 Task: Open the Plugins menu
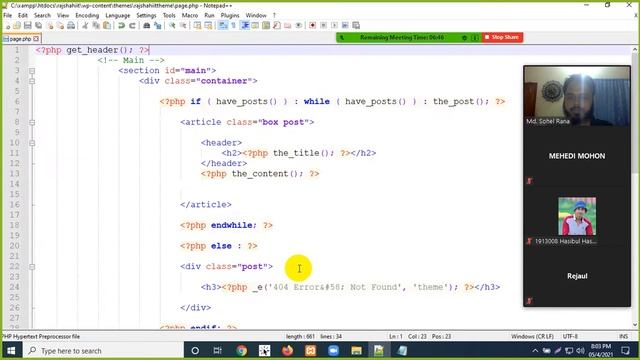click(230, 16)
